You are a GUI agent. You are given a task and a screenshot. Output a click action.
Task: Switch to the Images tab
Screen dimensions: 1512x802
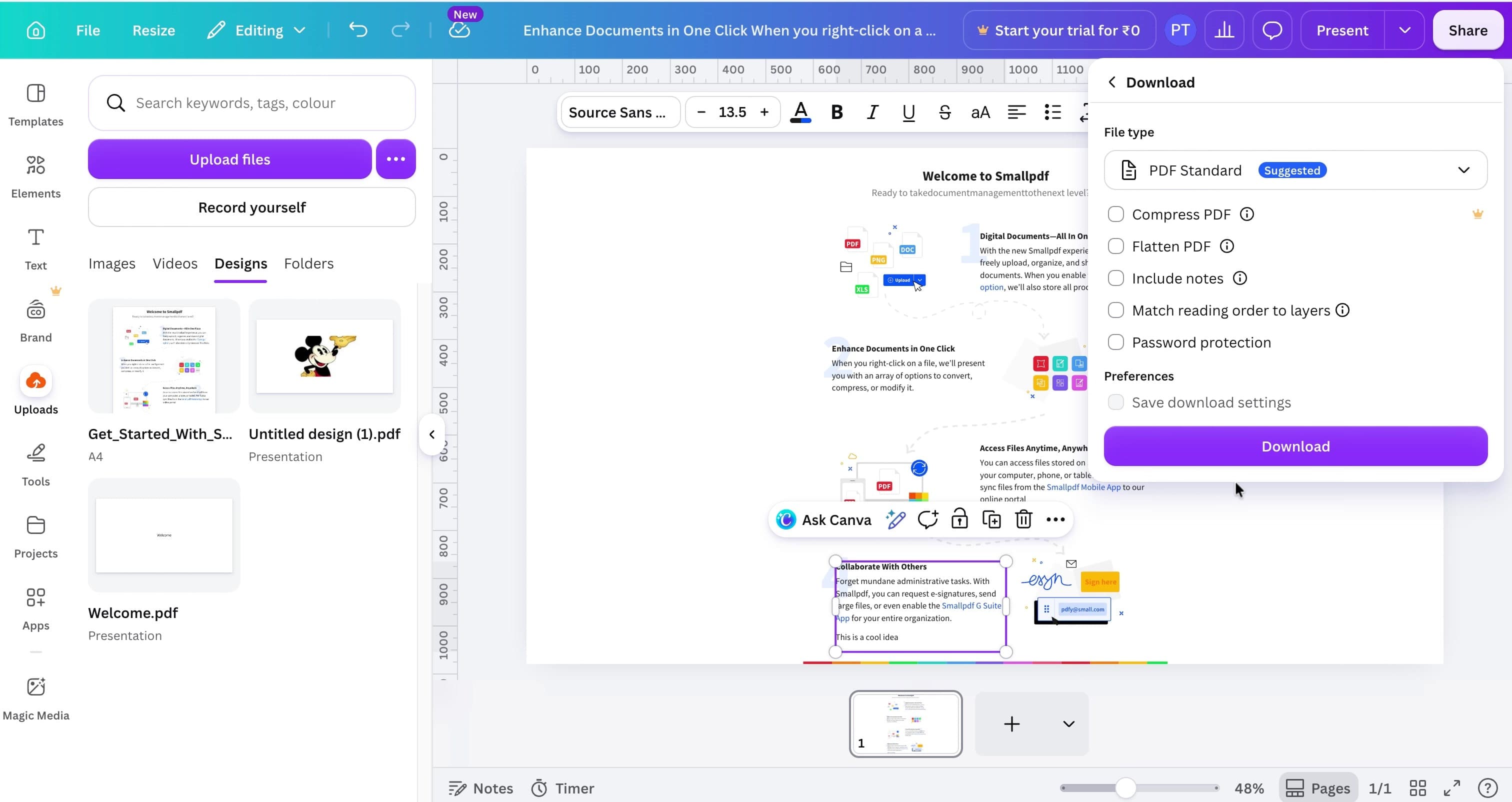coord(111,263)
